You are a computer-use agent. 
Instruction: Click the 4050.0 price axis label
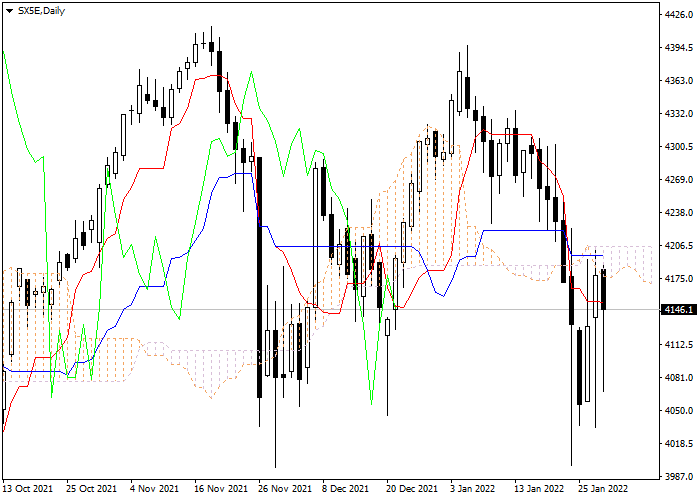click(679, 411)
